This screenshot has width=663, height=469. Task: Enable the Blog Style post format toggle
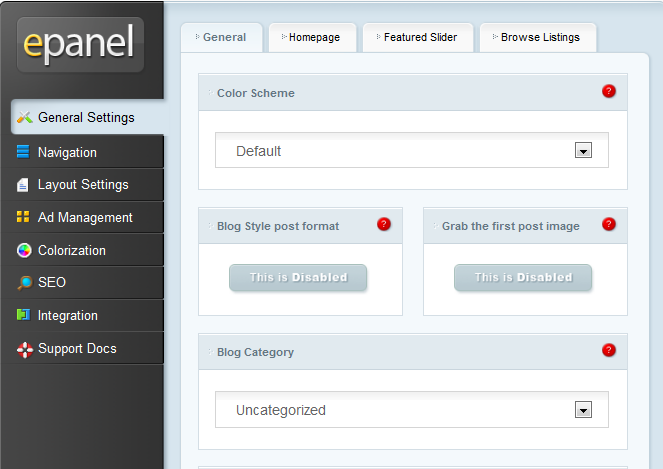click(298, 278)
